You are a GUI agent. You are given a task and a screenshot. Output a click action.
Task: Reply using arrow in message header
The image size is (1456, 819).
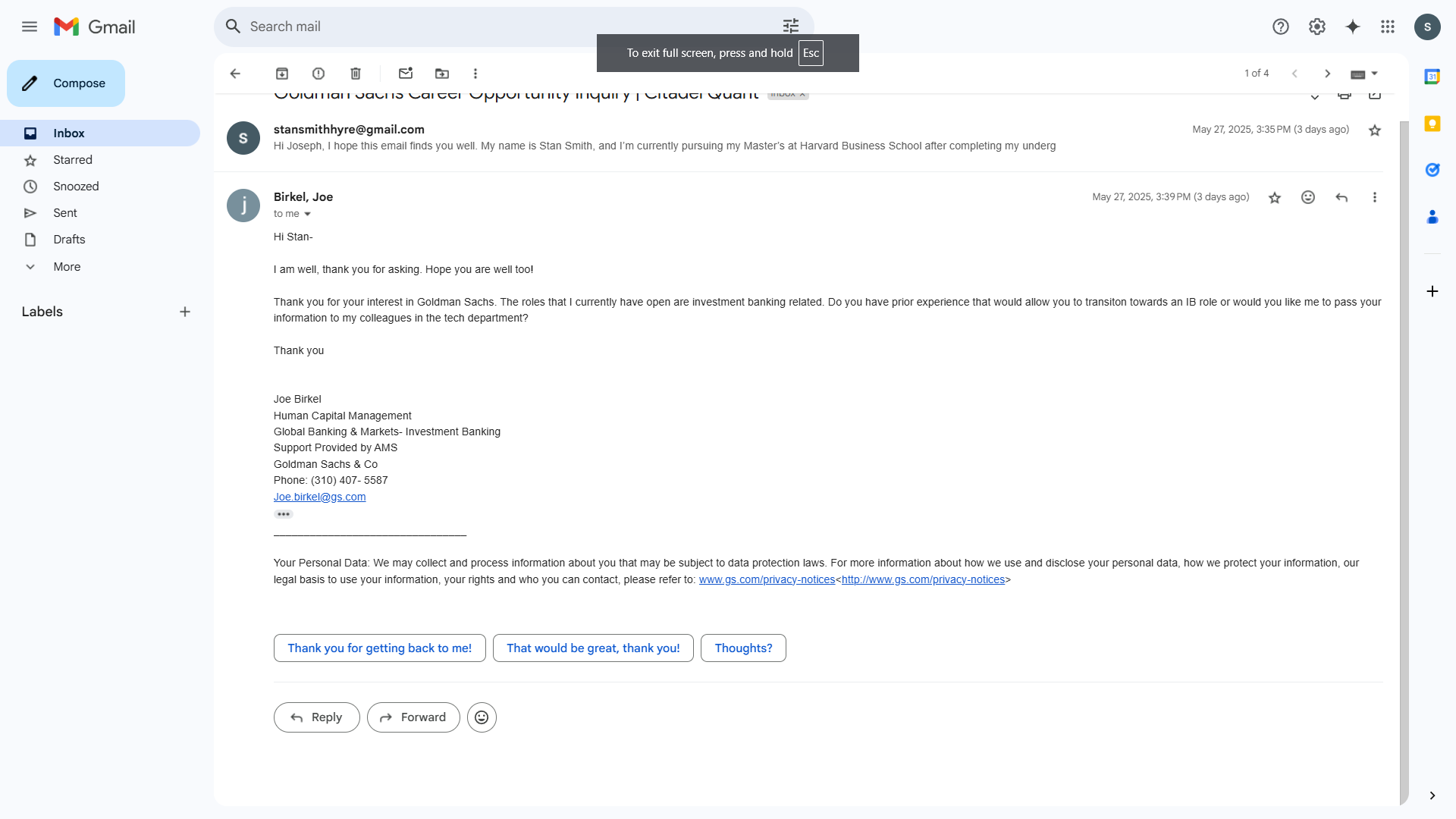click(1341, 197)
